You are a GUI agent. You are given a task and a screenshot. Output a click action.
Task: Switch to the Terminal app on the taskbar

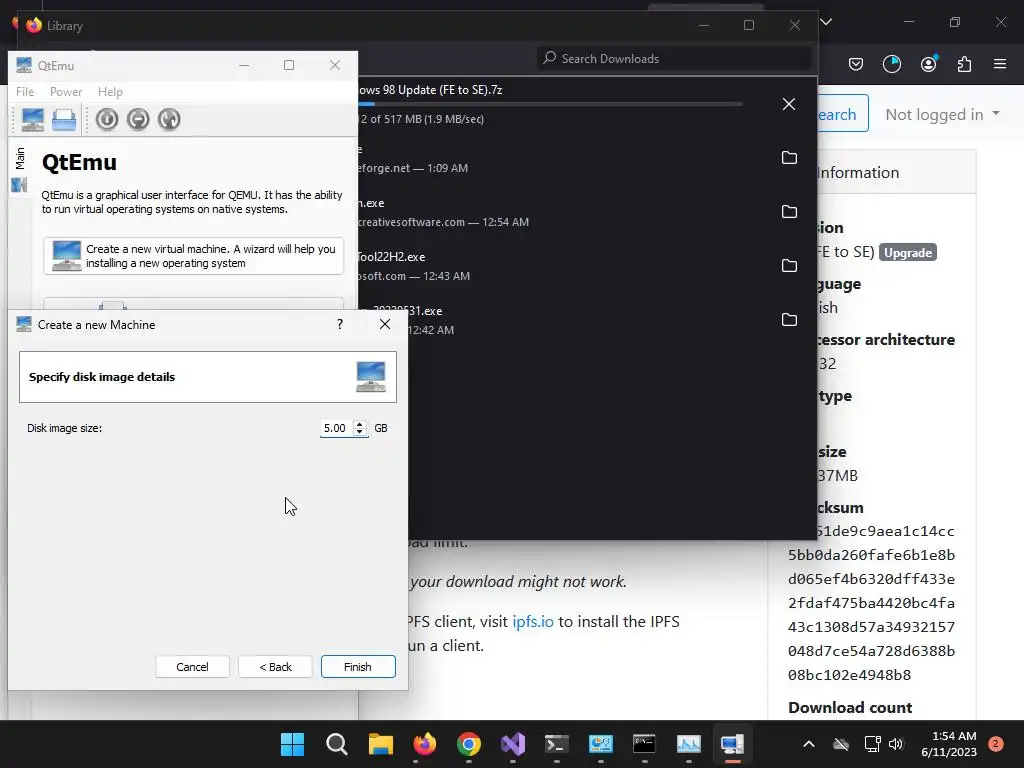[556, 744]
